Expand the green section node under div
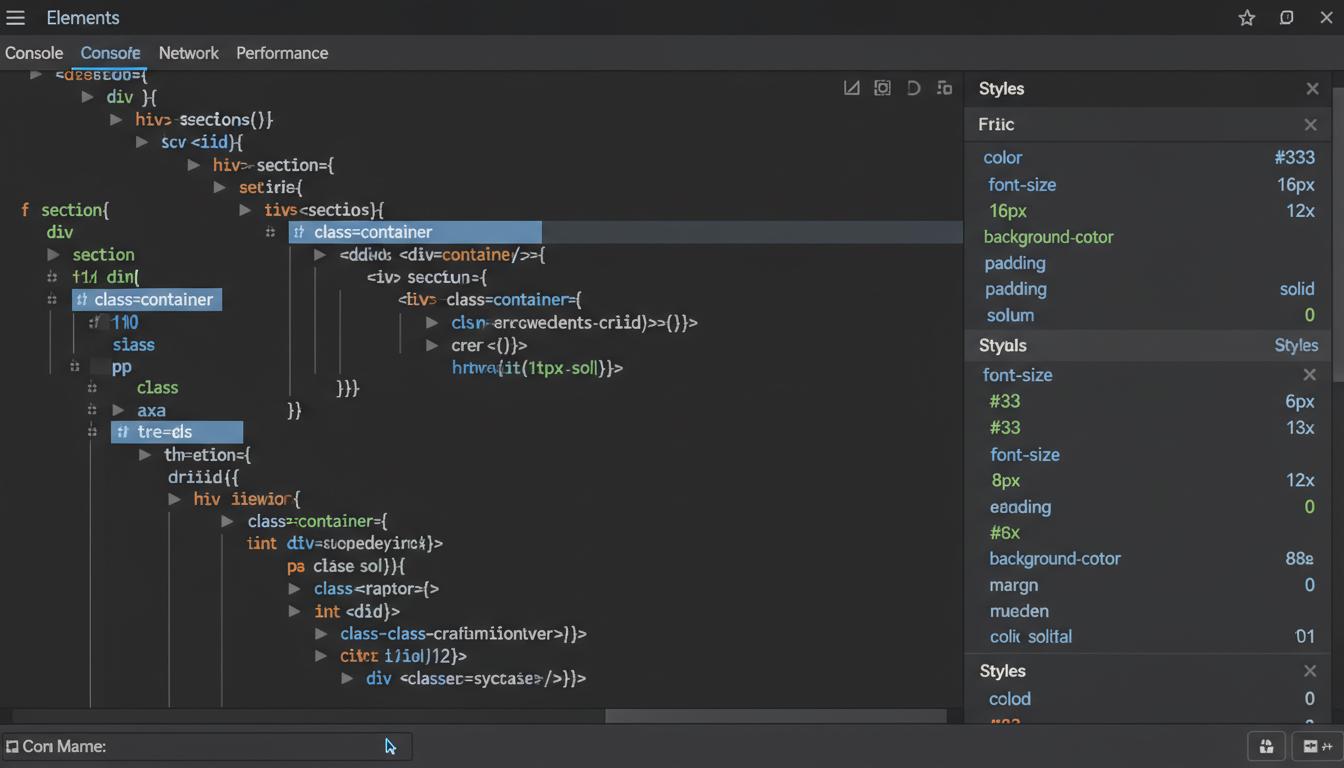This screenshot has width=1344, height=768. [x=54, y=255]
